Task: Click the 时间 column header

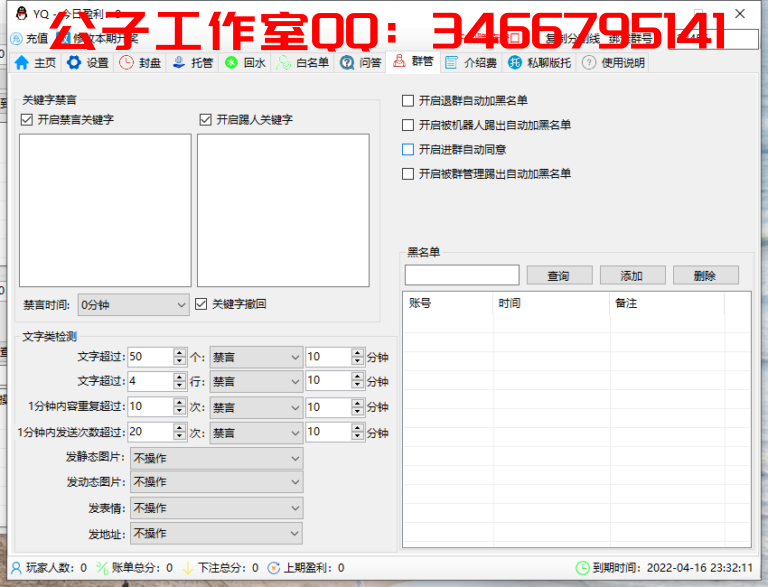Action: 552,303
